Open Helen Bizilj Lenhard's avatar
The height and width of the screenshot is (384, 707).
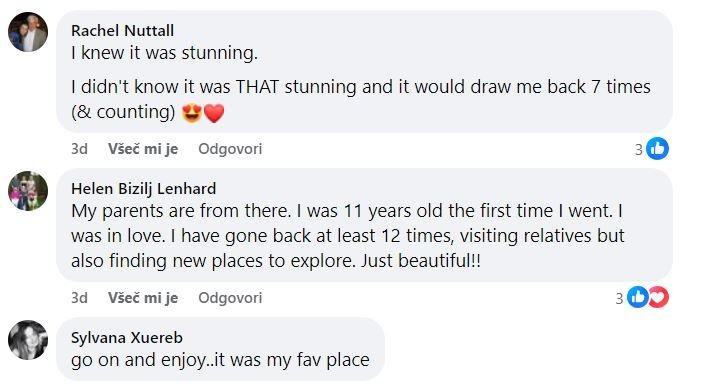click(28, 191)
